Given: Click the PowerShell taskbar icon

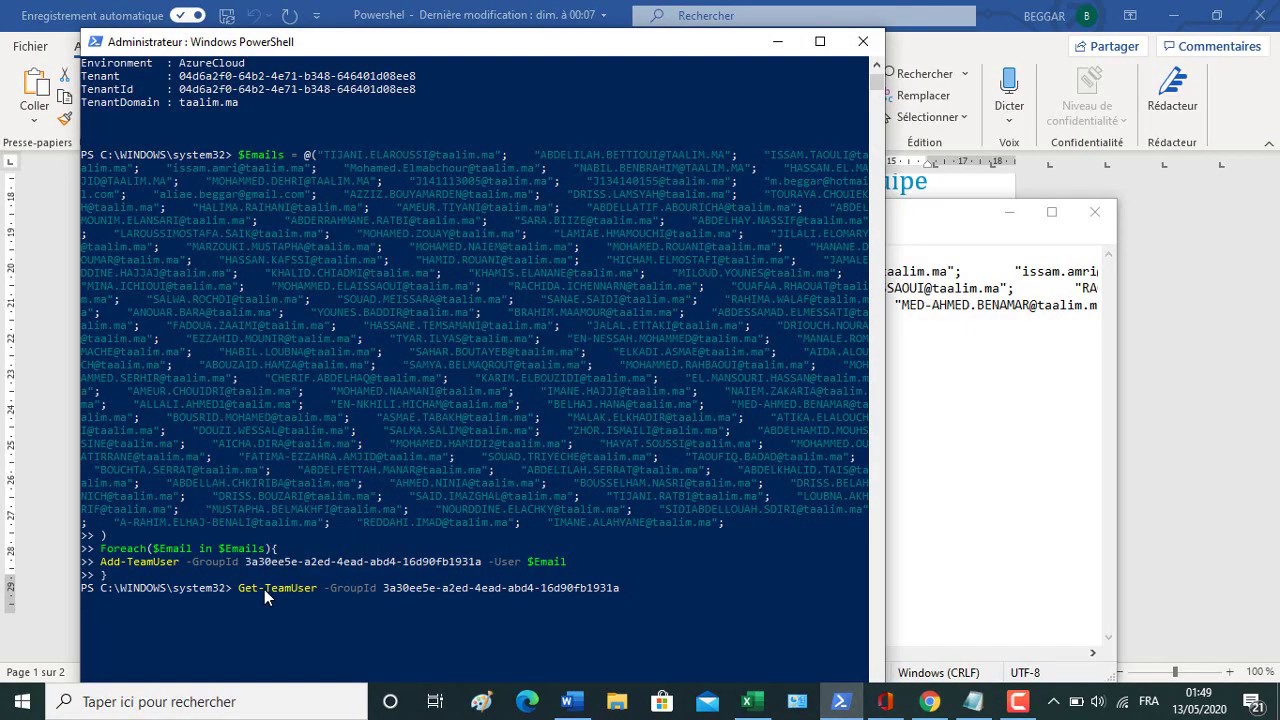Looking at the screenshot, I should pos(840,701).
